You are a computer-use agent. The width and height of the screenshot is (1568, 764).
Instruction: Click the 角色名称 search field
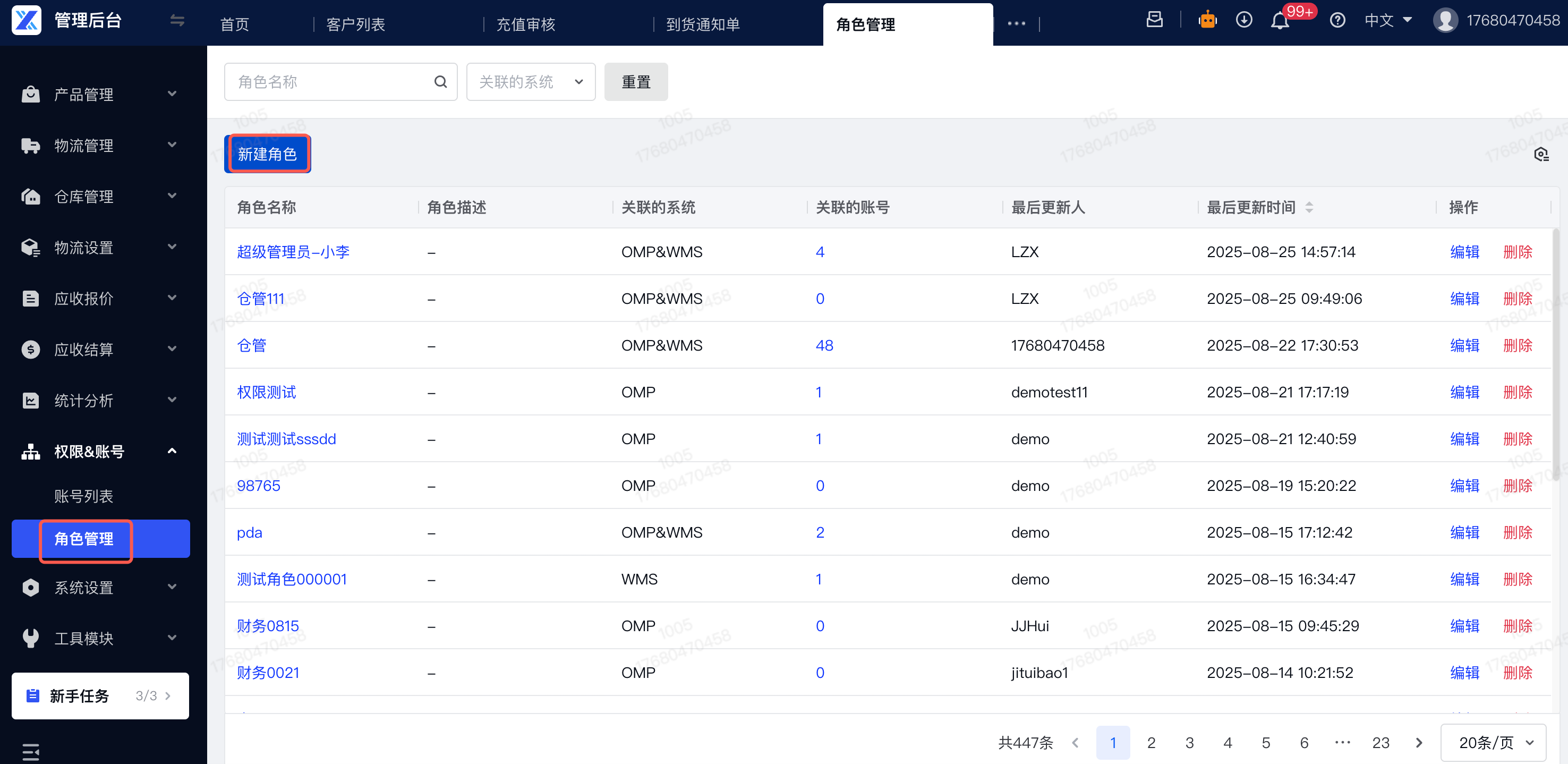[x=341, y=82]
